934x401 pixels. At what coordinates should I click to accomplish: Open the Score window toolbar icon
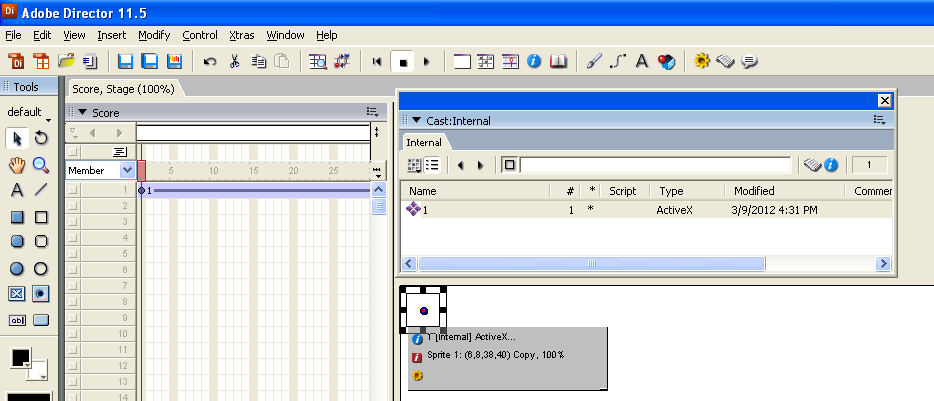coord(510,61)
